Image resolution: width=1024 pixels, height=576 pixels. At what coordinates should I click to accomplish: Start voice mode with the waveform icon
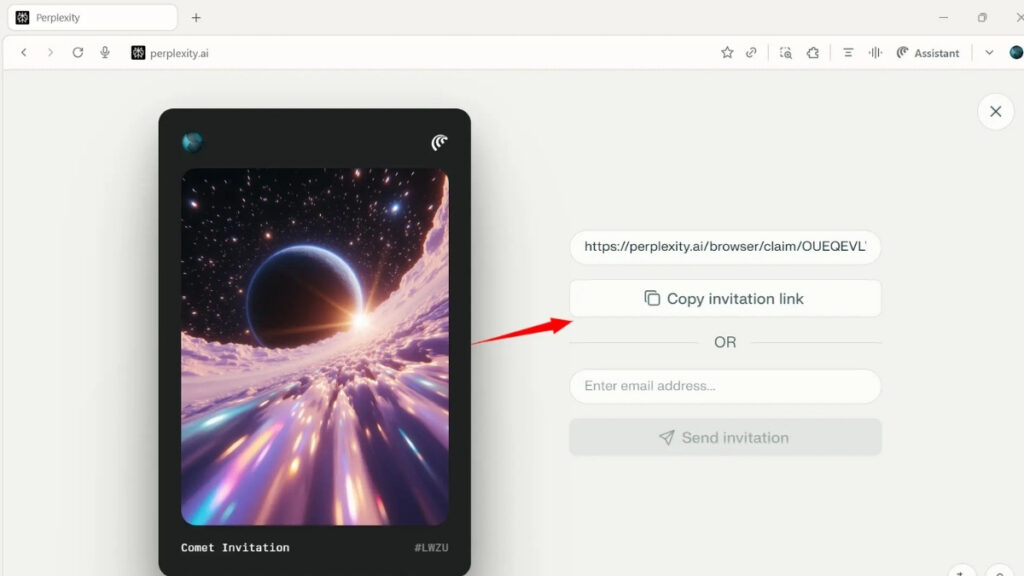click(x=875, y=53)
